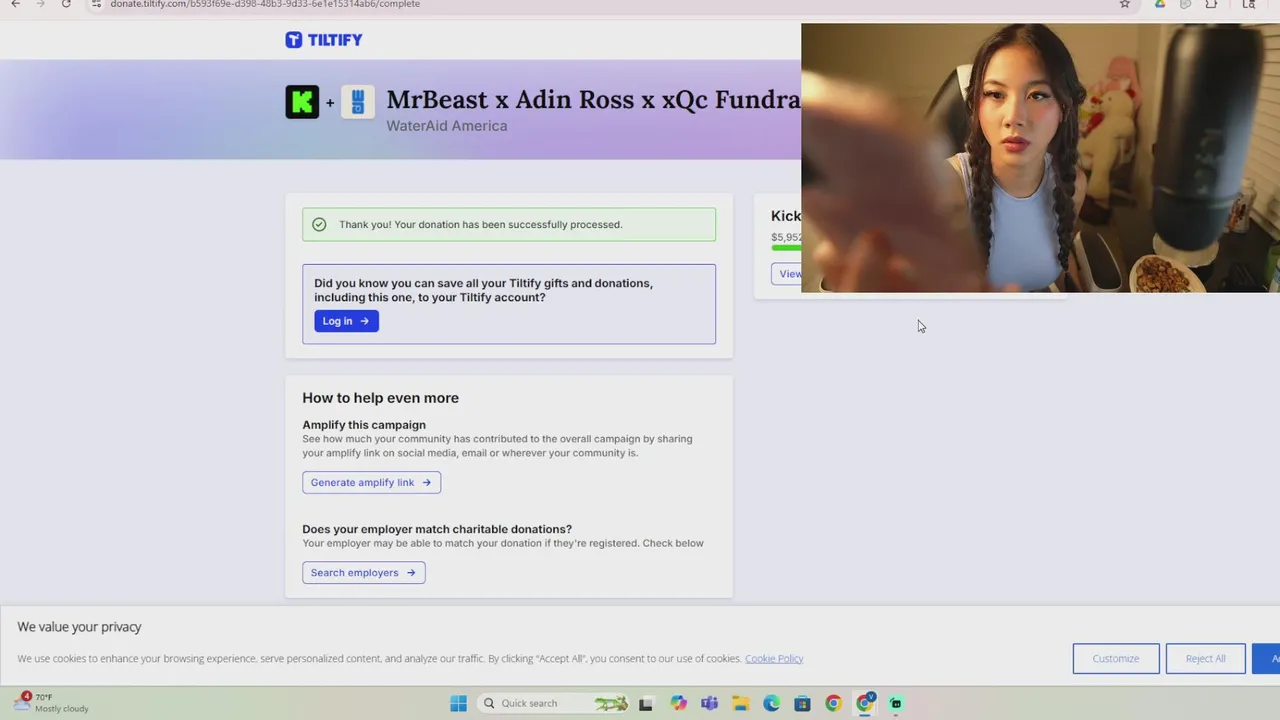Open Microsoft Teams from the taskbar

[x=710, y=703]
